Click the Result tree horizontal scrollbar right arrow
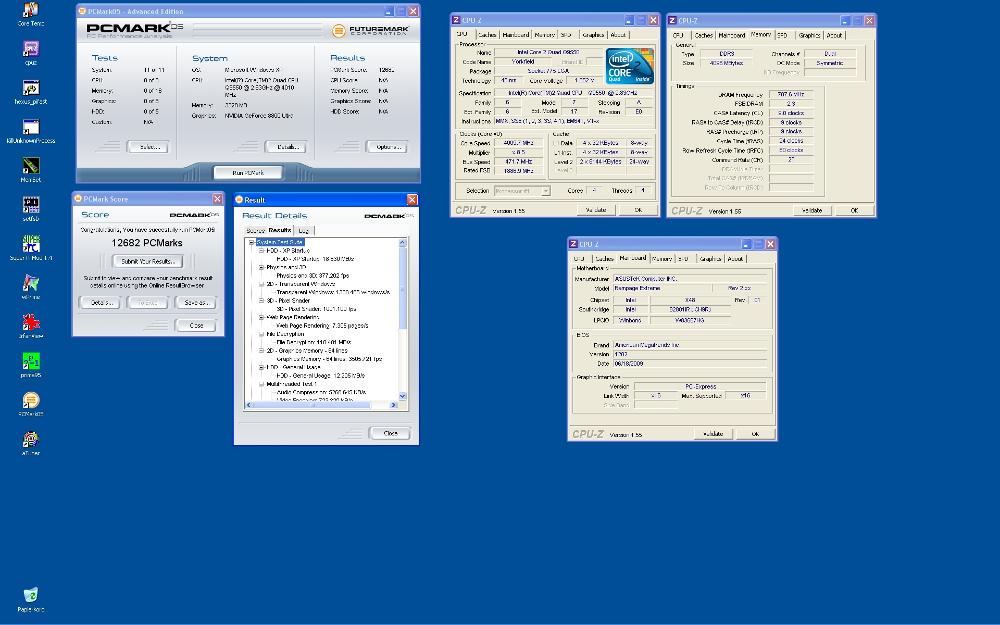 [393, 405]
